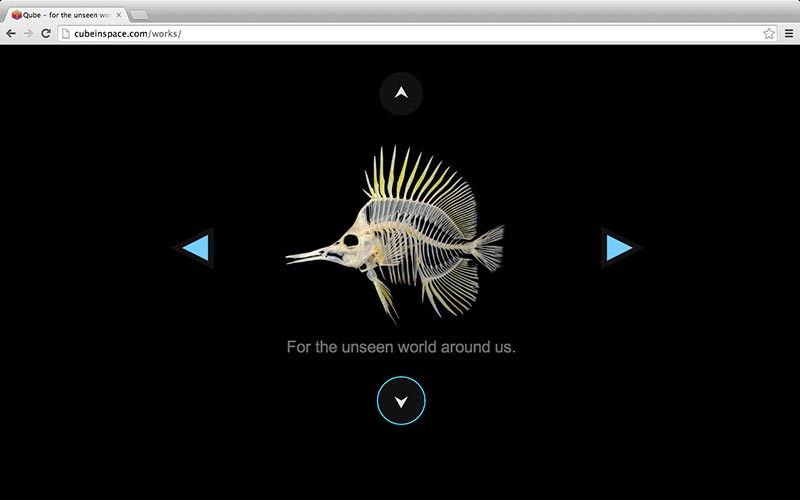
Task: Open the Chrome hamburger menu
Action: point(788,33)
